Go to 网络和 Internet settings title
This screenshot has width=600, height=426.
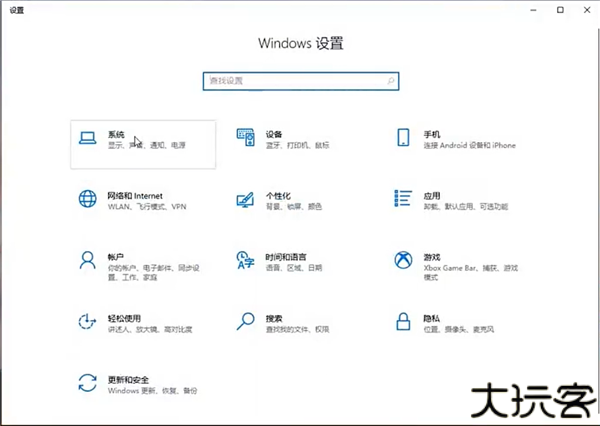click(x=135, y=196)
